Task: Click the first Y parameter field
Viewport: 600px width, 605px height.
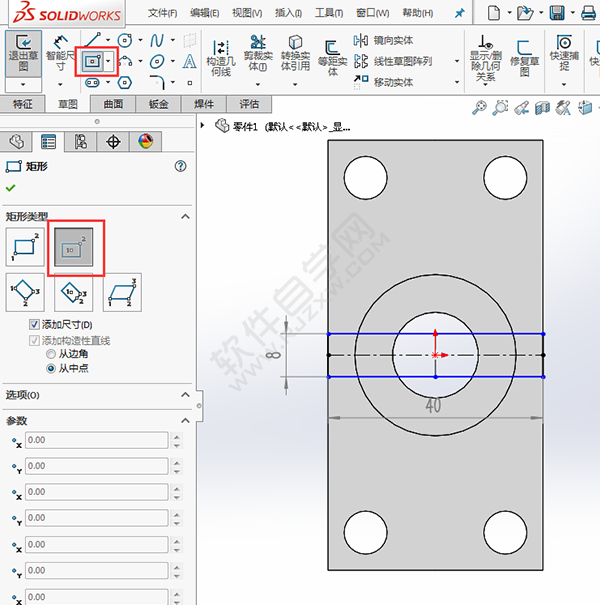Action: (x=96, y=466)
